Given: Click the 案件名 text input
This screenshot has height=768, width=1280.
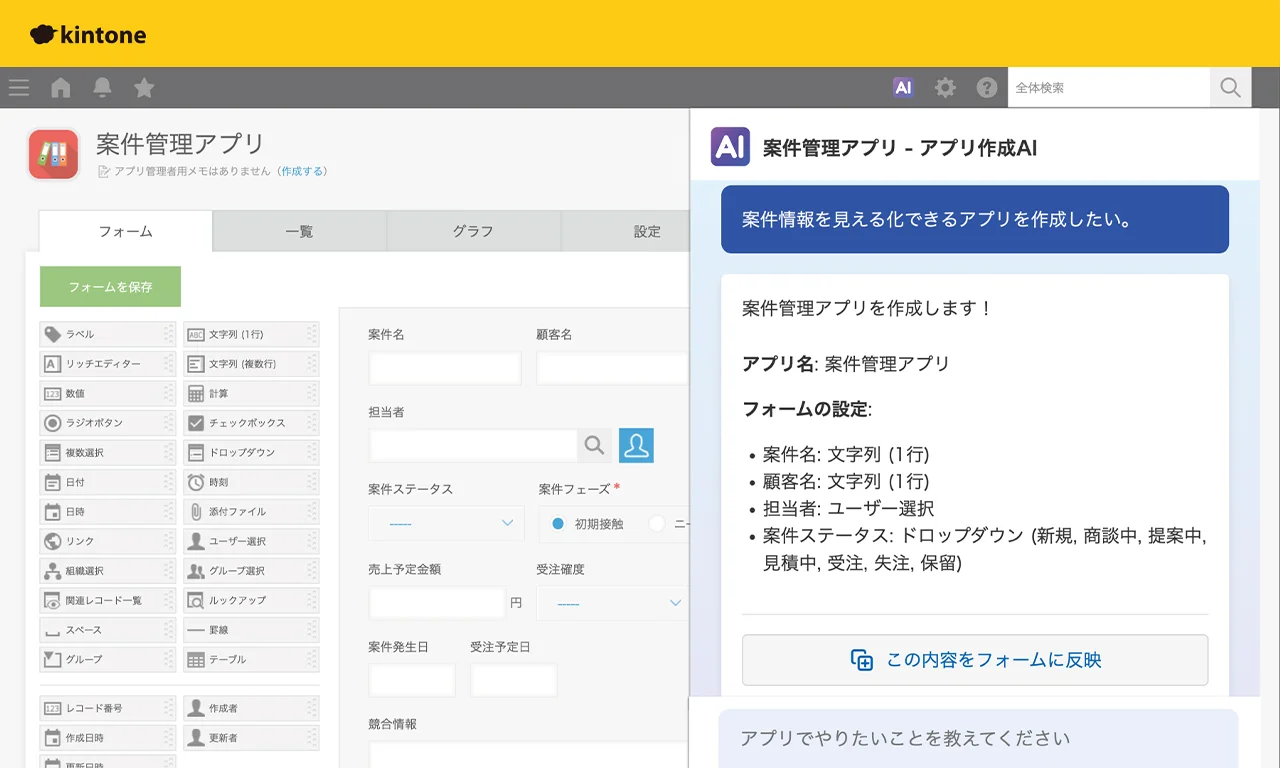Looking at the screenshot, I should point(445,368).
